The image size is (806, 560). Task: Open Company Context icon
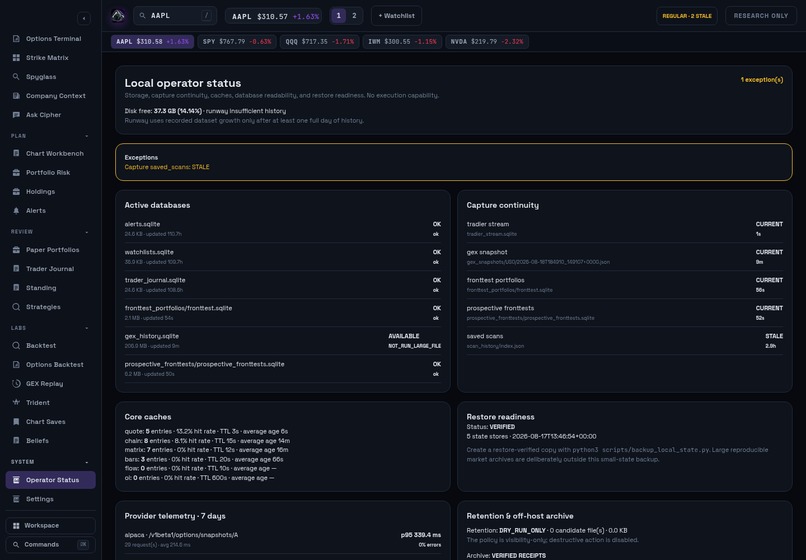click(16, 96)
